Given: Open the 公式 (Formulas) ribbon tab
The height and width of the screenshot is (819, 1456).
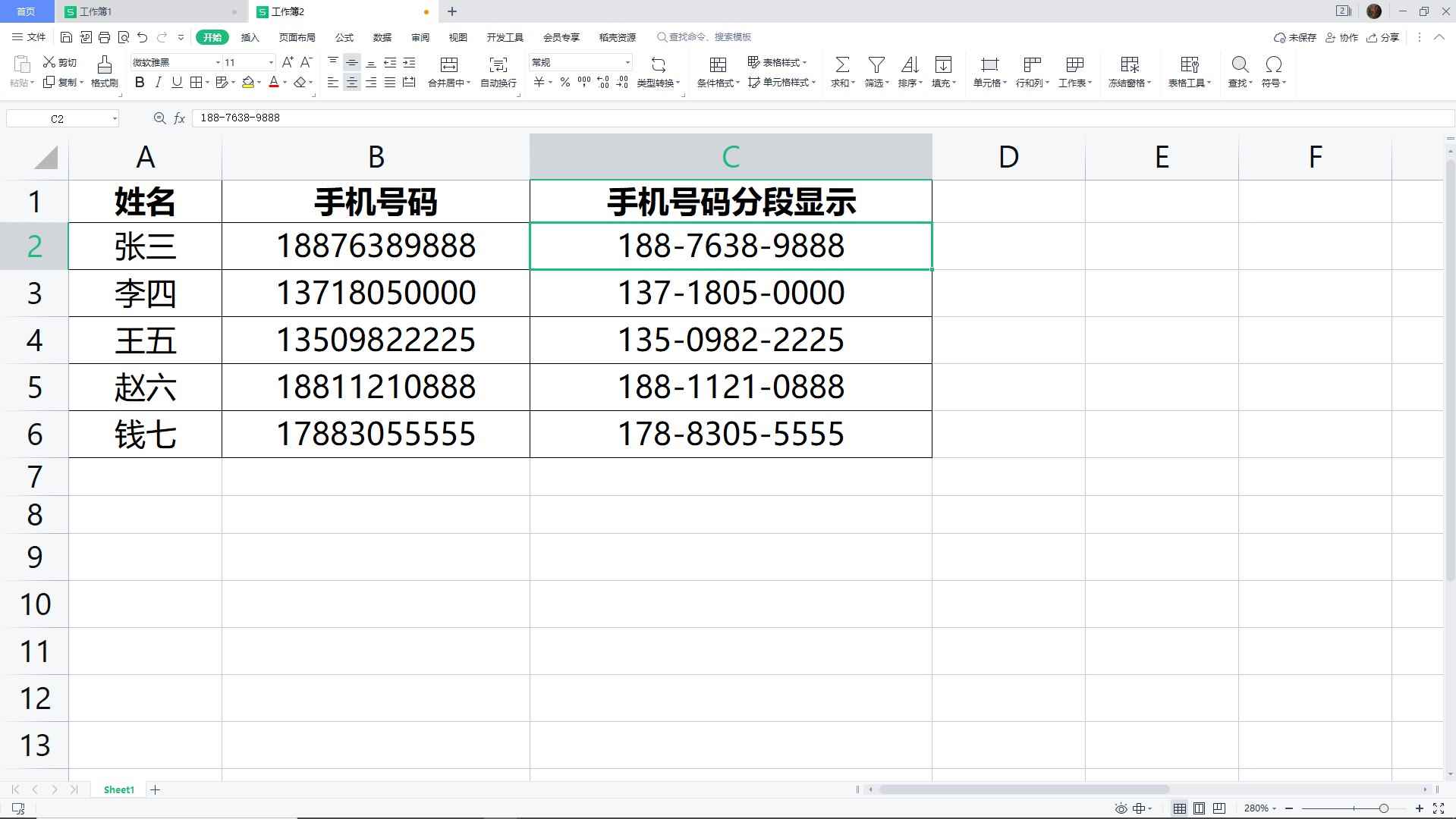Looking at the screenshot, I should click(344, 37).
